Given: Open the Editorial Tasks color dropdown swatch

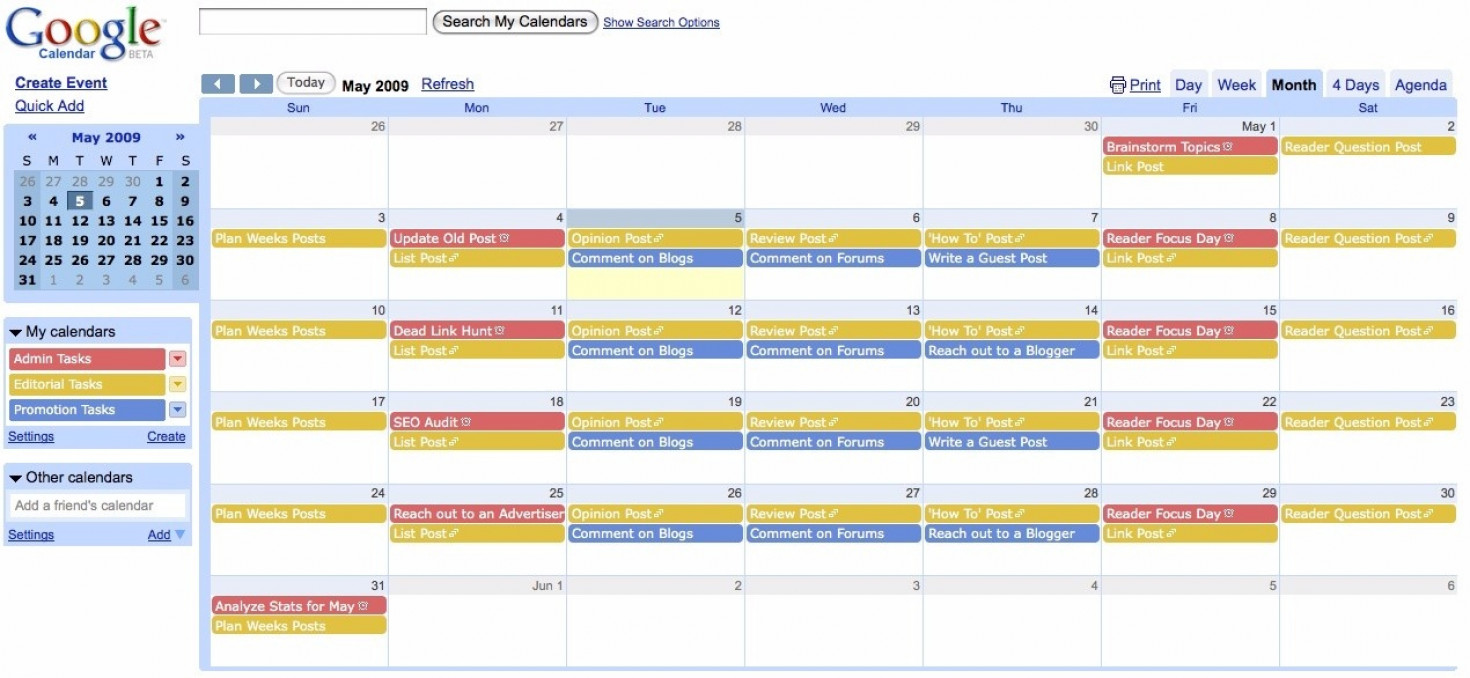Looking at the screenshot, I should pos(177,384).
